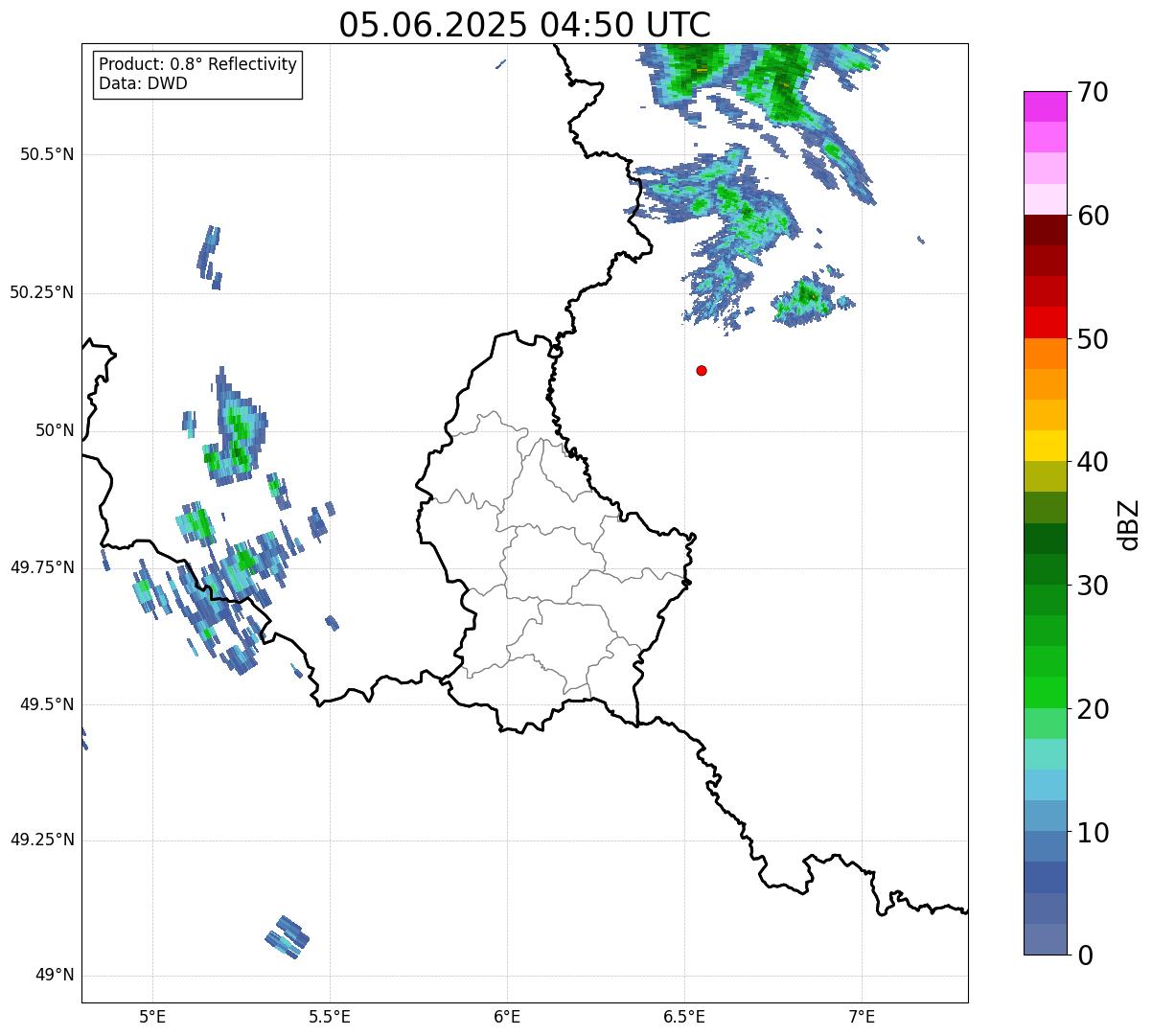The width and height of the screenshot is (1152, 1036).
Task: Click the colorbar tick label 40
Action: (1093, 462)
